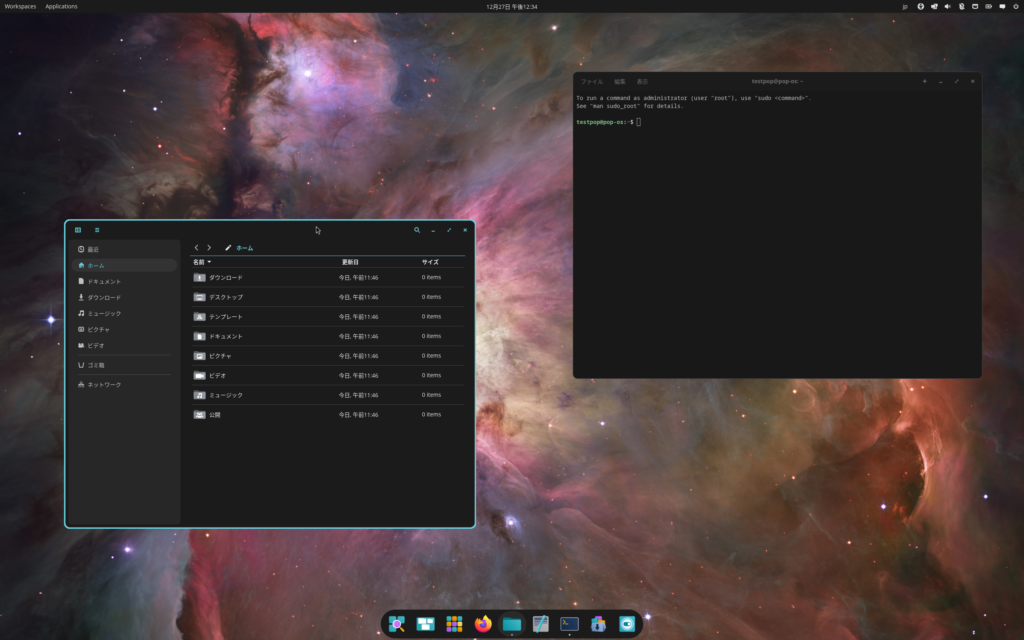The height and width of the screenshot is (640, 1024).
Task: Sort files by 更新日 column header
Action: (350, 262)
